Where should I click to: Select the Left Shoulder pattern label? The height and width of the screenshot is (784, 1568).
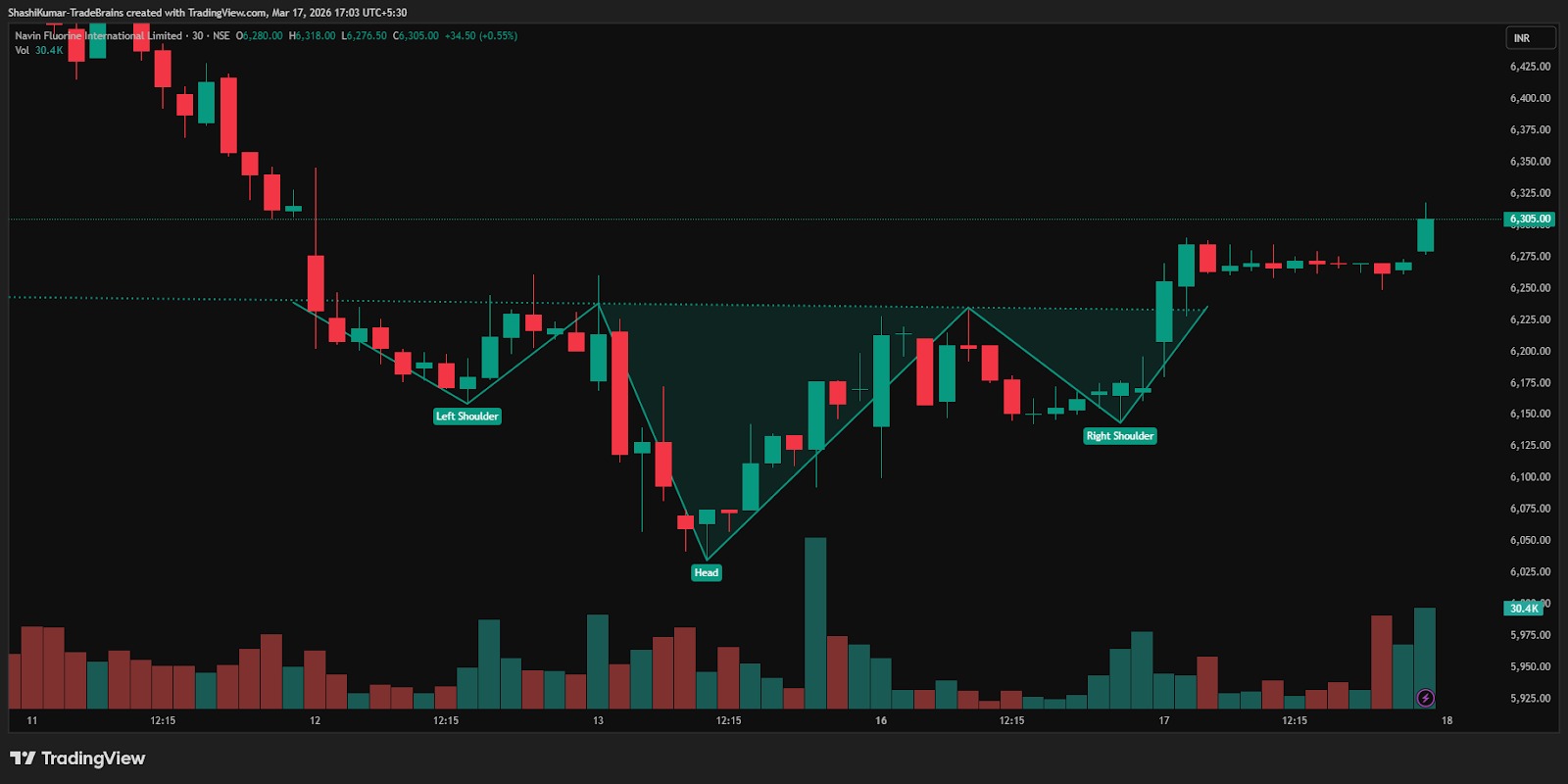tap(467, 416)
